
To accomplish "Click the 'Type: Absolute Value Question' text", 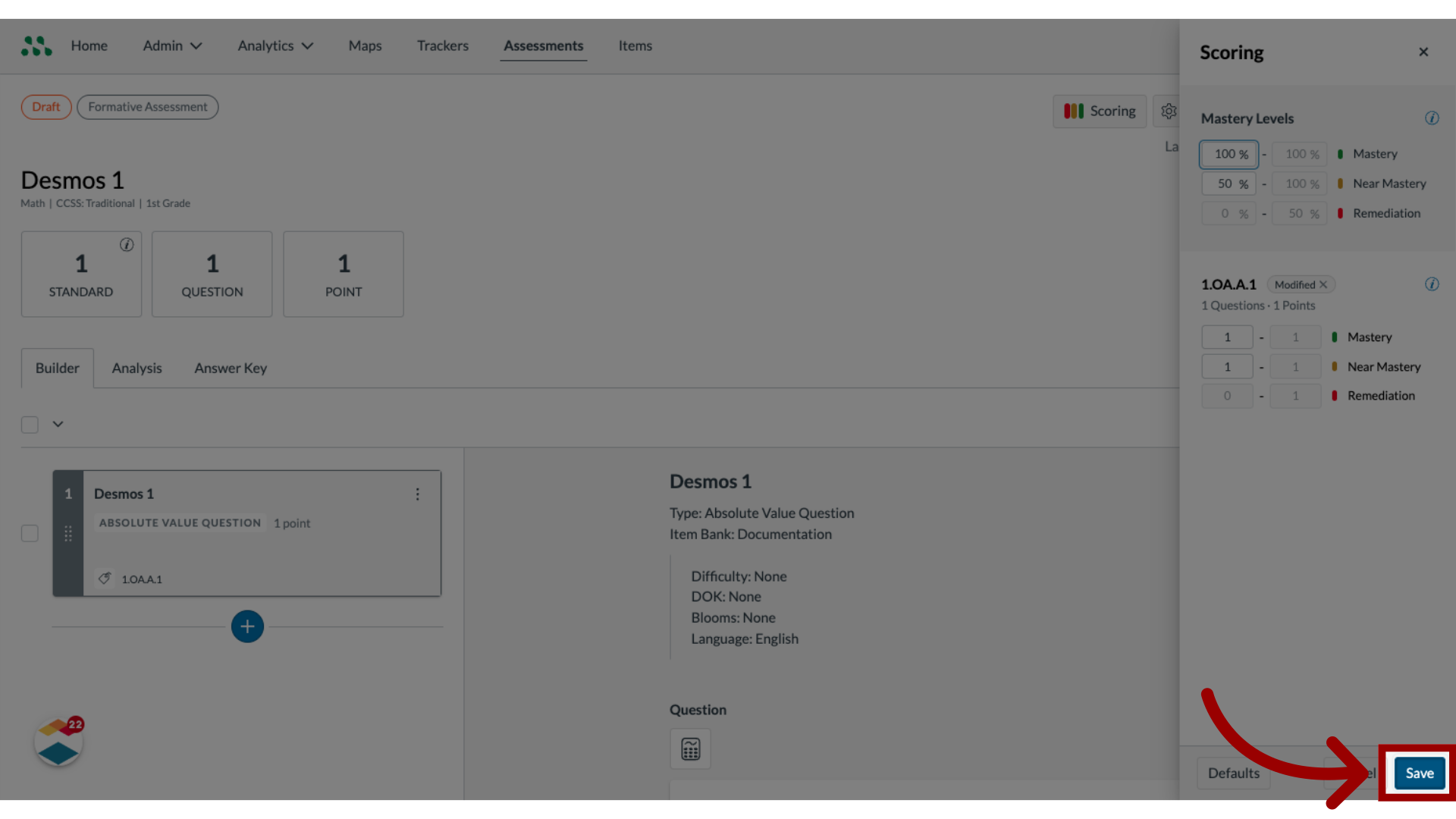I will point(761,513).
